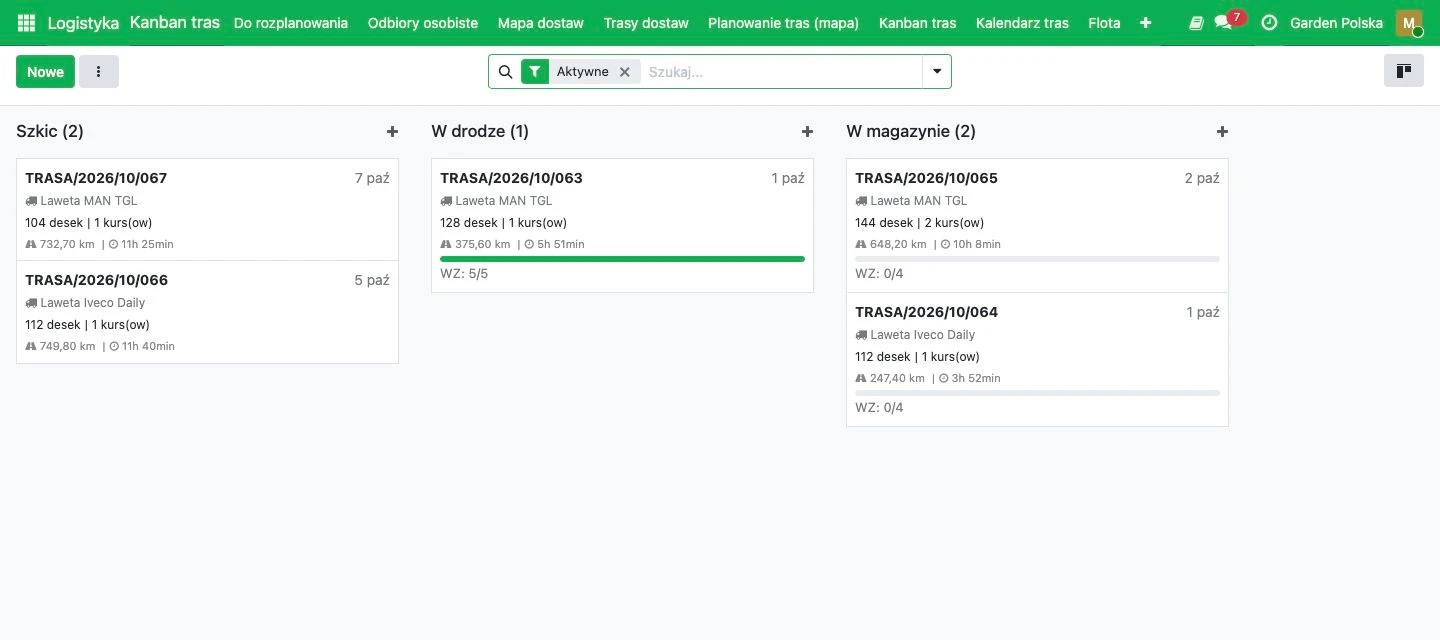
Task: Click the Logistyka app name
Action: [x=83, y=23]
